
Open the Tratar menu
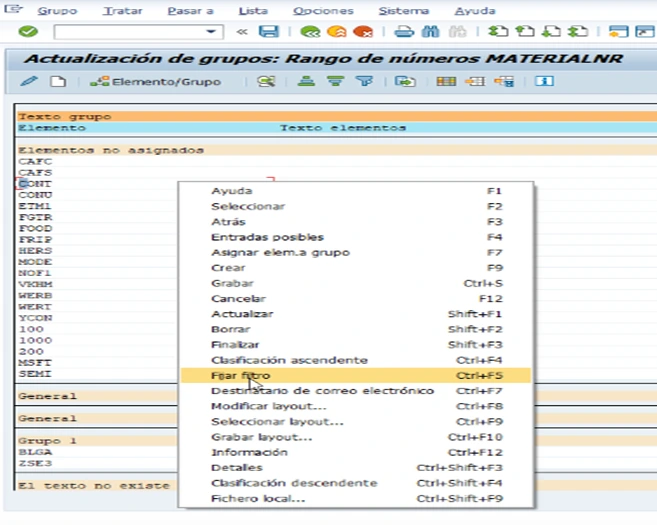pyautogui.click(x=123, y=10)
